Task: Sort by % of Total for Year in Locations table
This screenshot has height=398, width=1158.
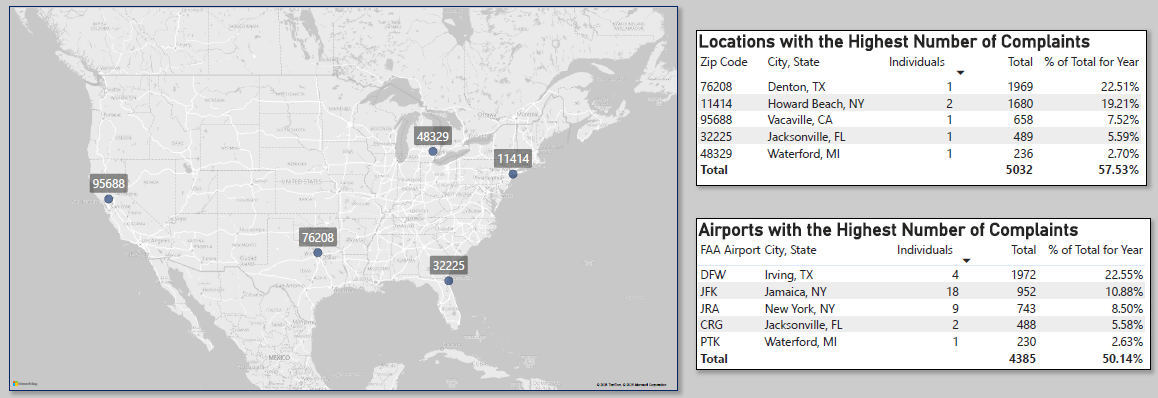Action: tap(1093, 62)
